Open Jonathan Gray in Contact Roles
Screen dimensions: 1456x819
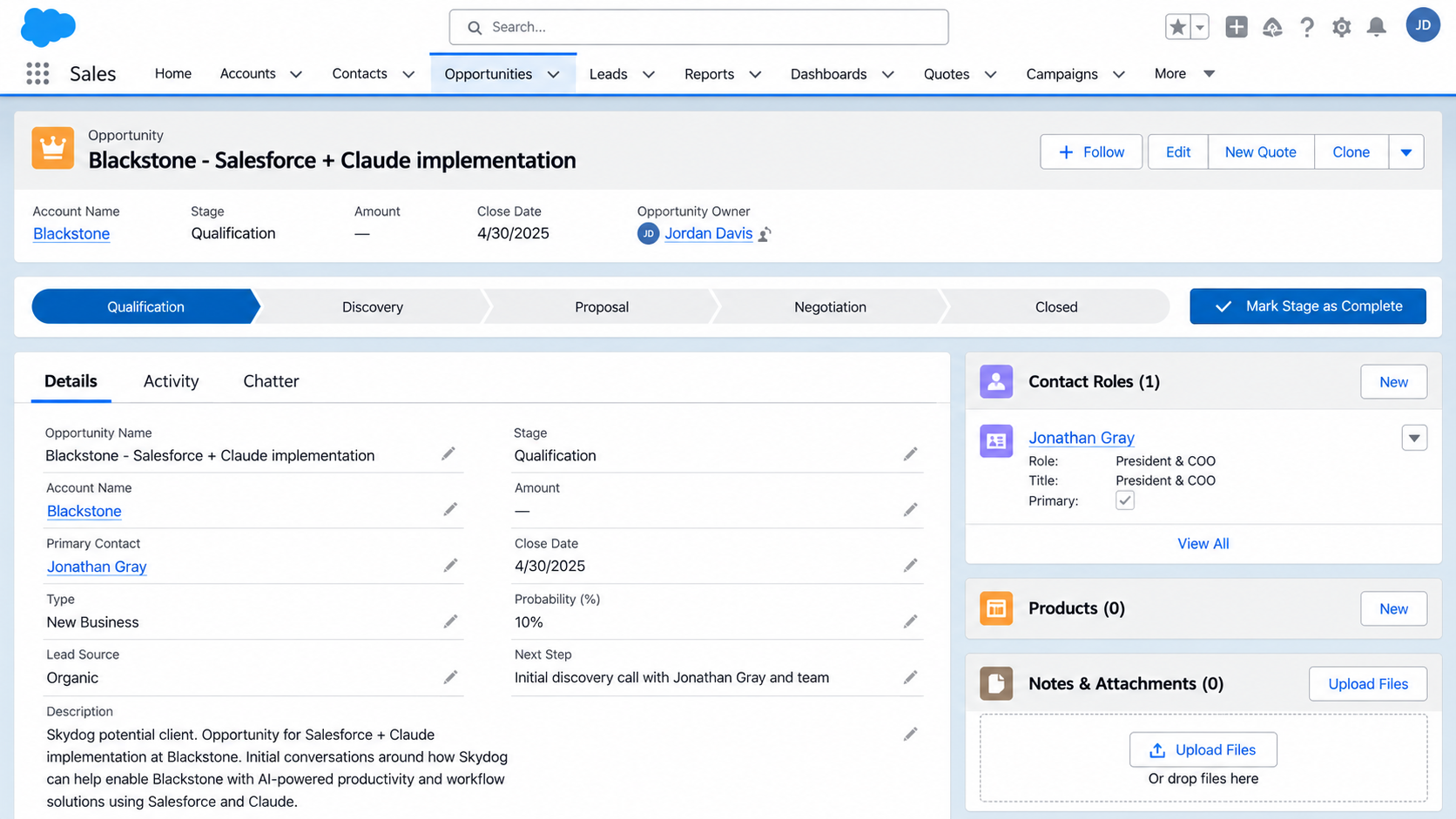pyautogui.click(x=1082, y=438)
